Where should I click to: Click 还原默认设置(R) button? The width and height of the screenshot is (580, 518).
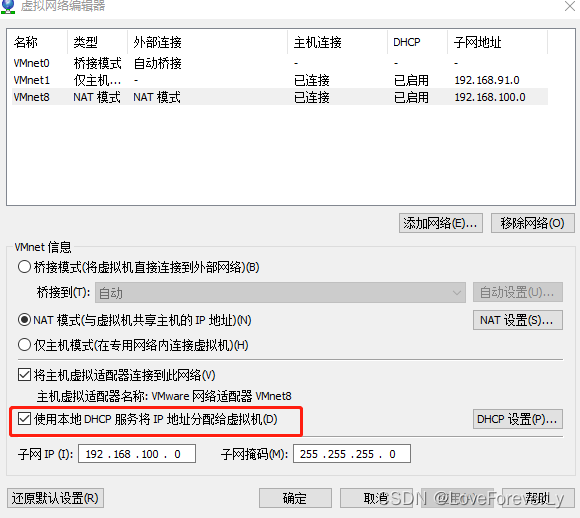(x=55, y=498)
